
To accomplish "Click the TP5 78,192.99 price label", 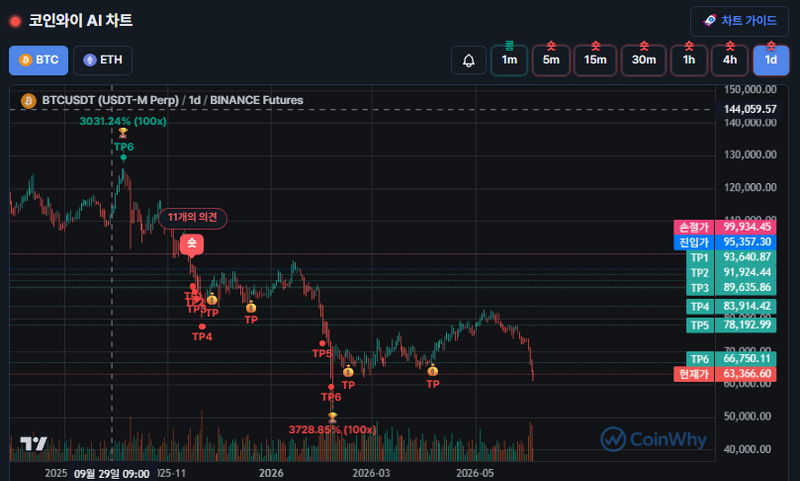I will (x=731, y=325).
